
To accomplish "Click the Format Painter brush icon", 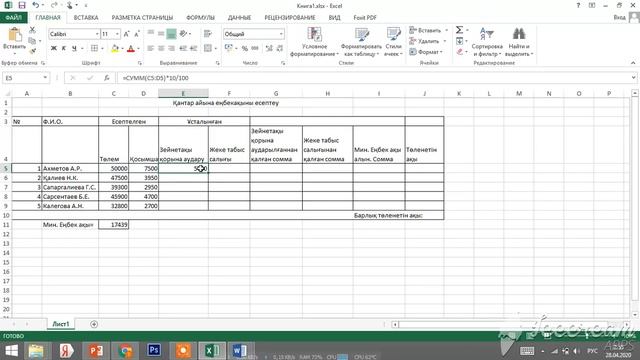I will click(x=32, y=51).
